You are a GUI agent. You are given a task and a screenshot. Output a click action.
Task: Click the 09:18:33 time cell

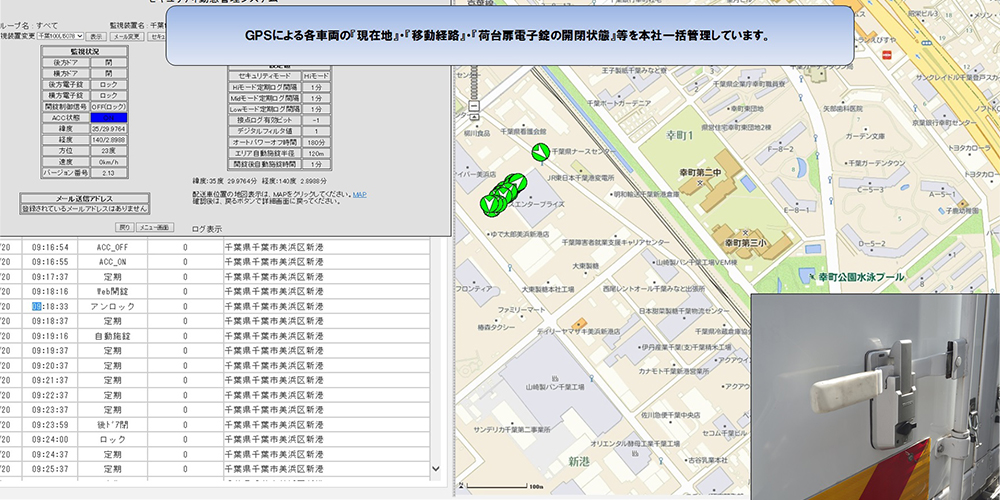[50, 306]
